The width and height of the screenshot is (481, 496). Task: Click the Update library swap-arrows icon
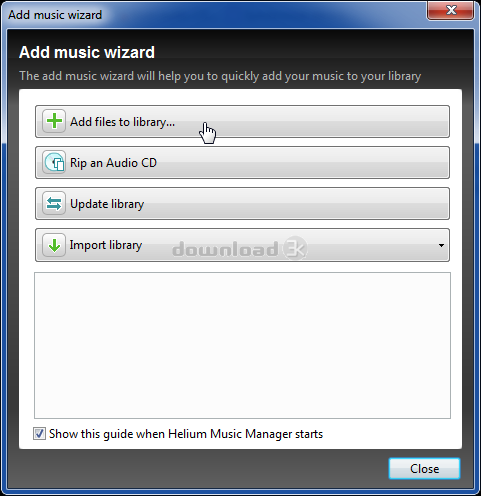(x=54, y=203)
